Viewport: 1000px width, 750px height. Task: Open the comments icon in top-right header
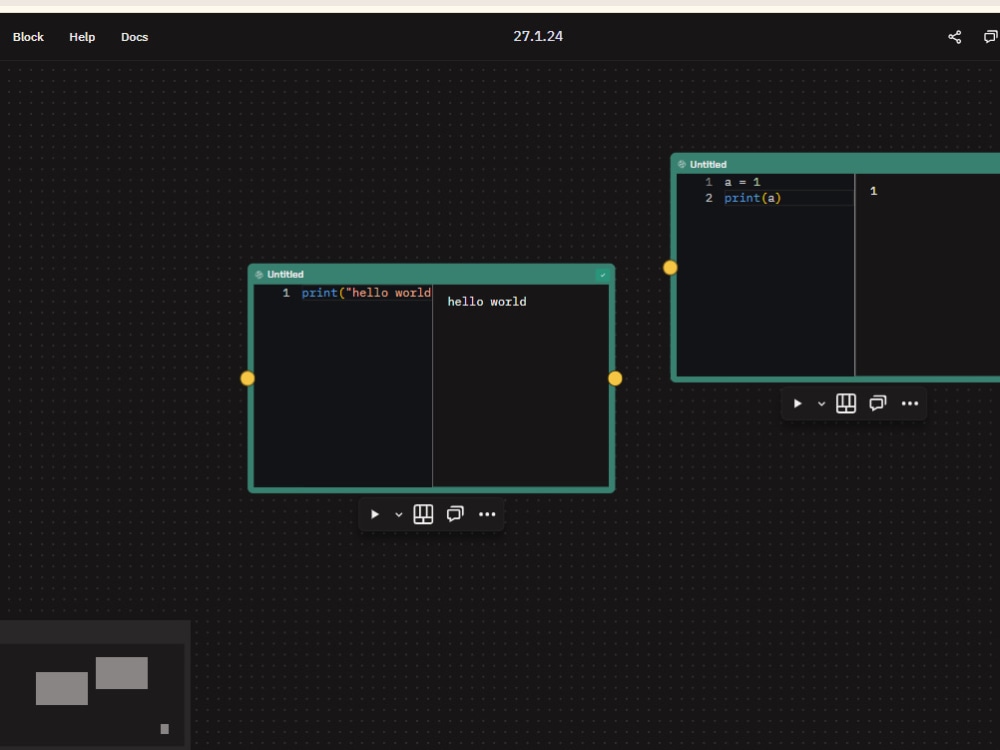pyautogui.click(x=990, y=37)
